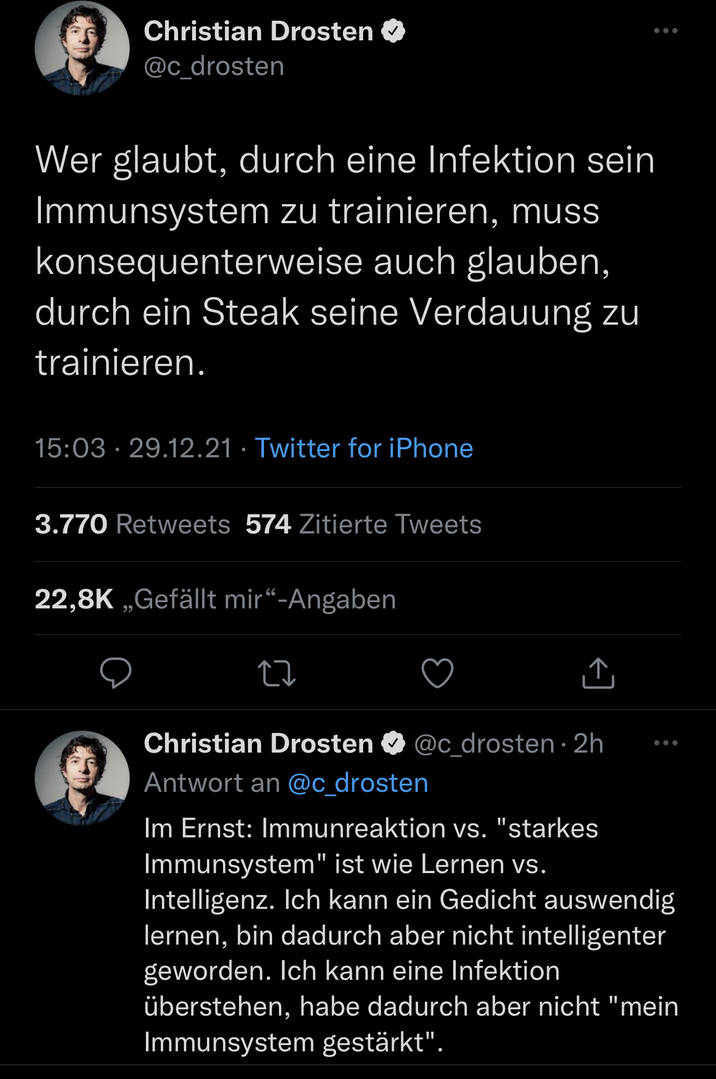The height and width of the screenshot is (1079, 716).
Task: Click the "Twitter for iPhone" source link
Action: [x=364, y=448]
